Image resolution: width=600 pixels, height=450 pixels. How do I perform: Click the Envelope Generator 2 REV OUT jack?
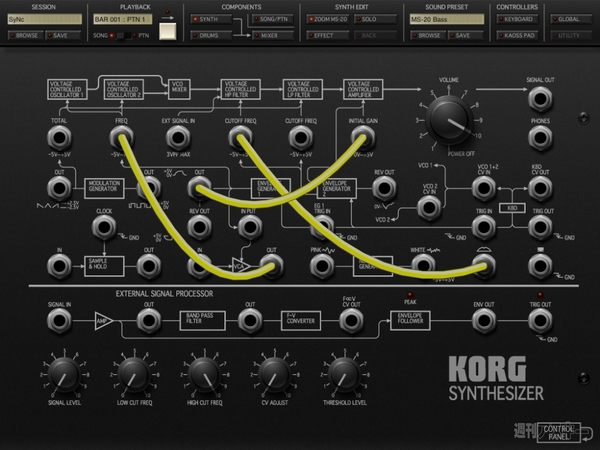tap(384, 188)
